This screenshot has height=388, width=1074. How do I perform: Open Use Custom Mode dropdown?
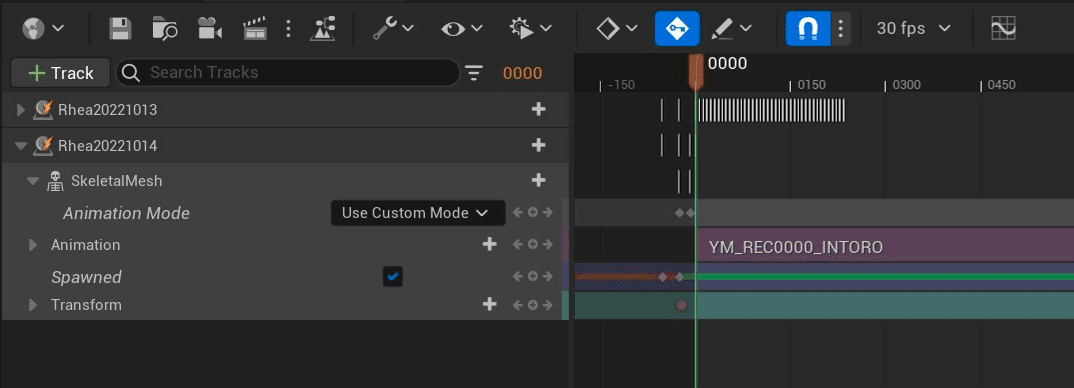point(418,213)
